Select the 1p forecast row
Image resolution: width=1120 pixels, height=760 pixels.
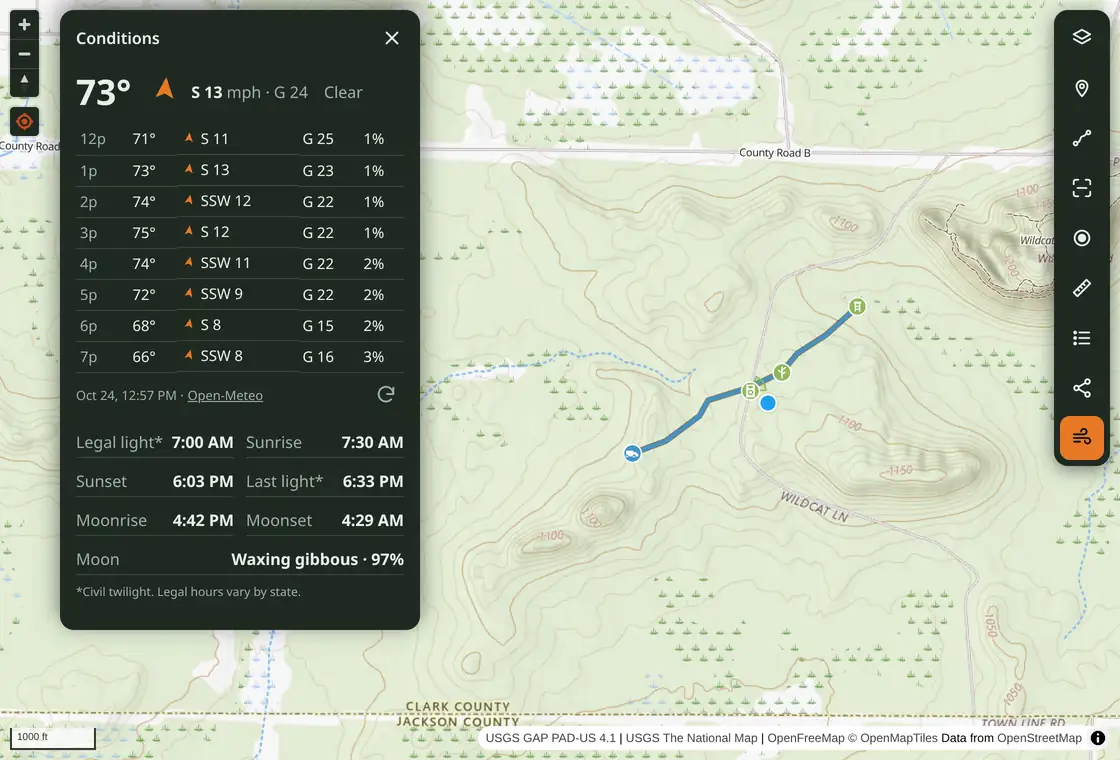[240, 170]
